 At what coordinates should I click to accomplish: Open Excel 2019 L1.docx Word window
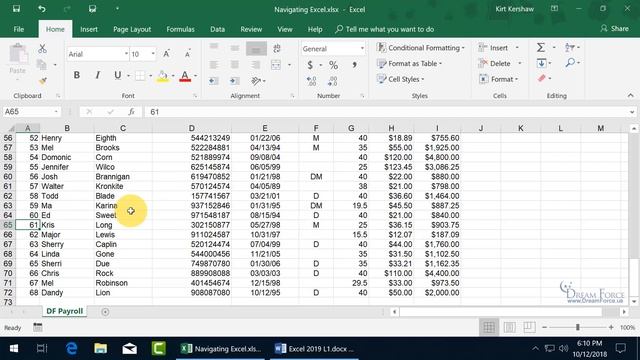point(314,349)
